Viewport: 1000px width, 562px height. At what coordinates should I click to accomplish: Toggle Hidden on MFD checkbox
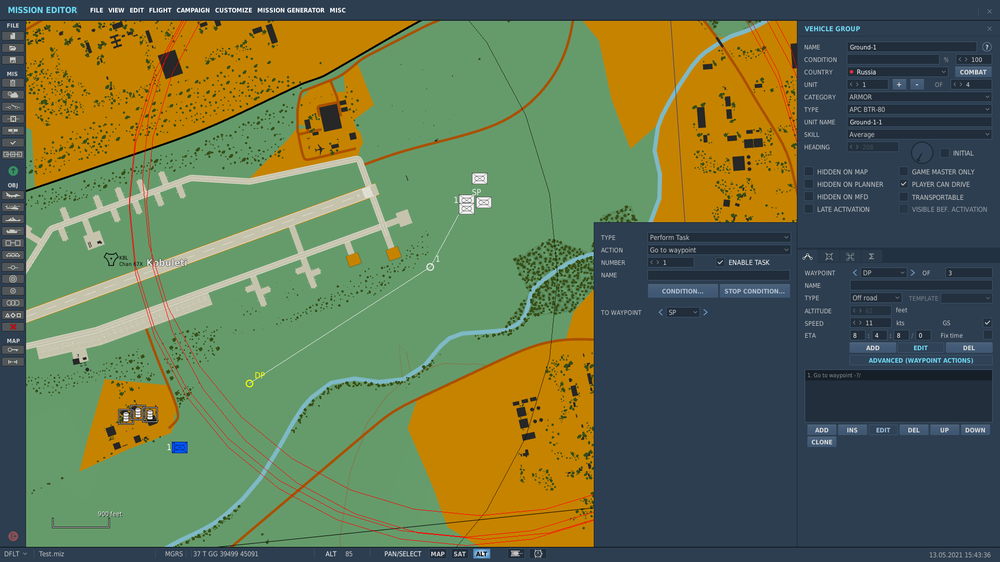(809, 196)
